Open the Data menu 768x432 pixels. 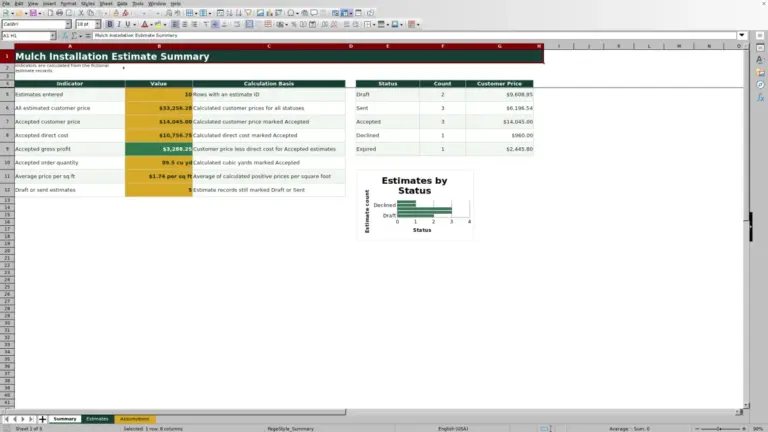click(x=122, y=3)
